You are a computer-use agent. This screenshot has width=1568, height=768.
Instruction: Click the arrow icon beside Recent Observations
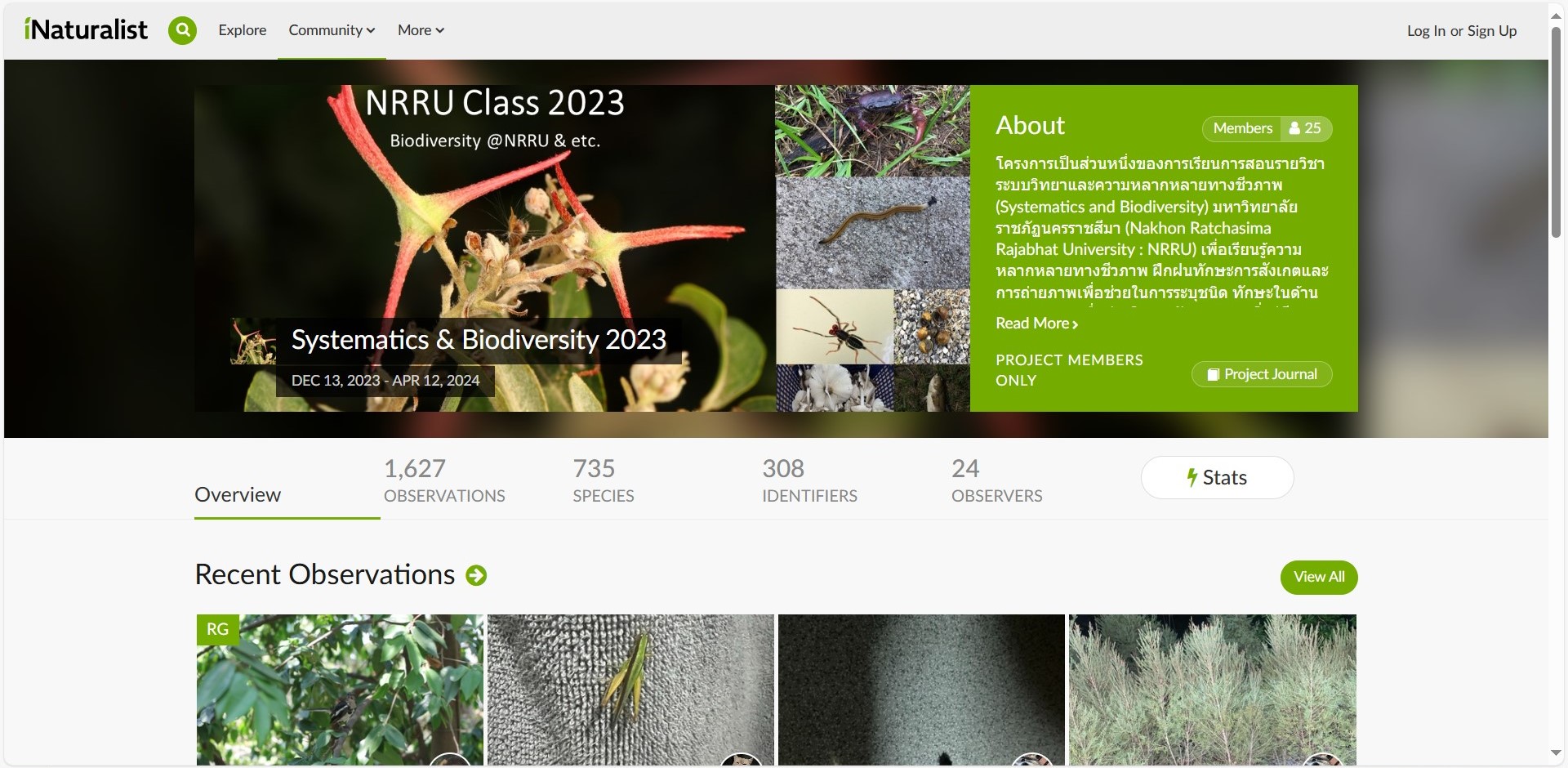(476, 575)
